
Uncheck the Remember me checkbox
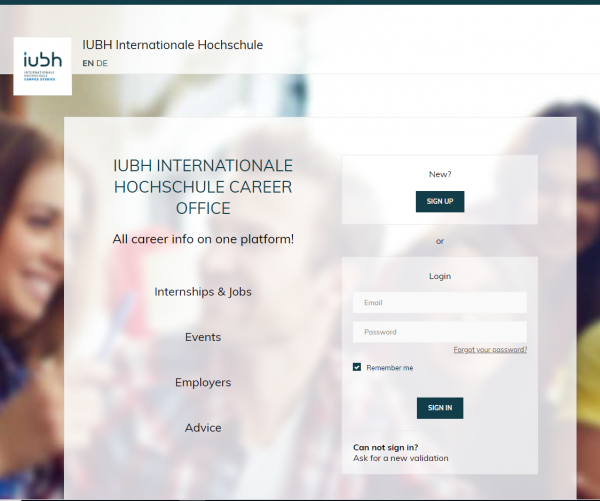[357, 367]
